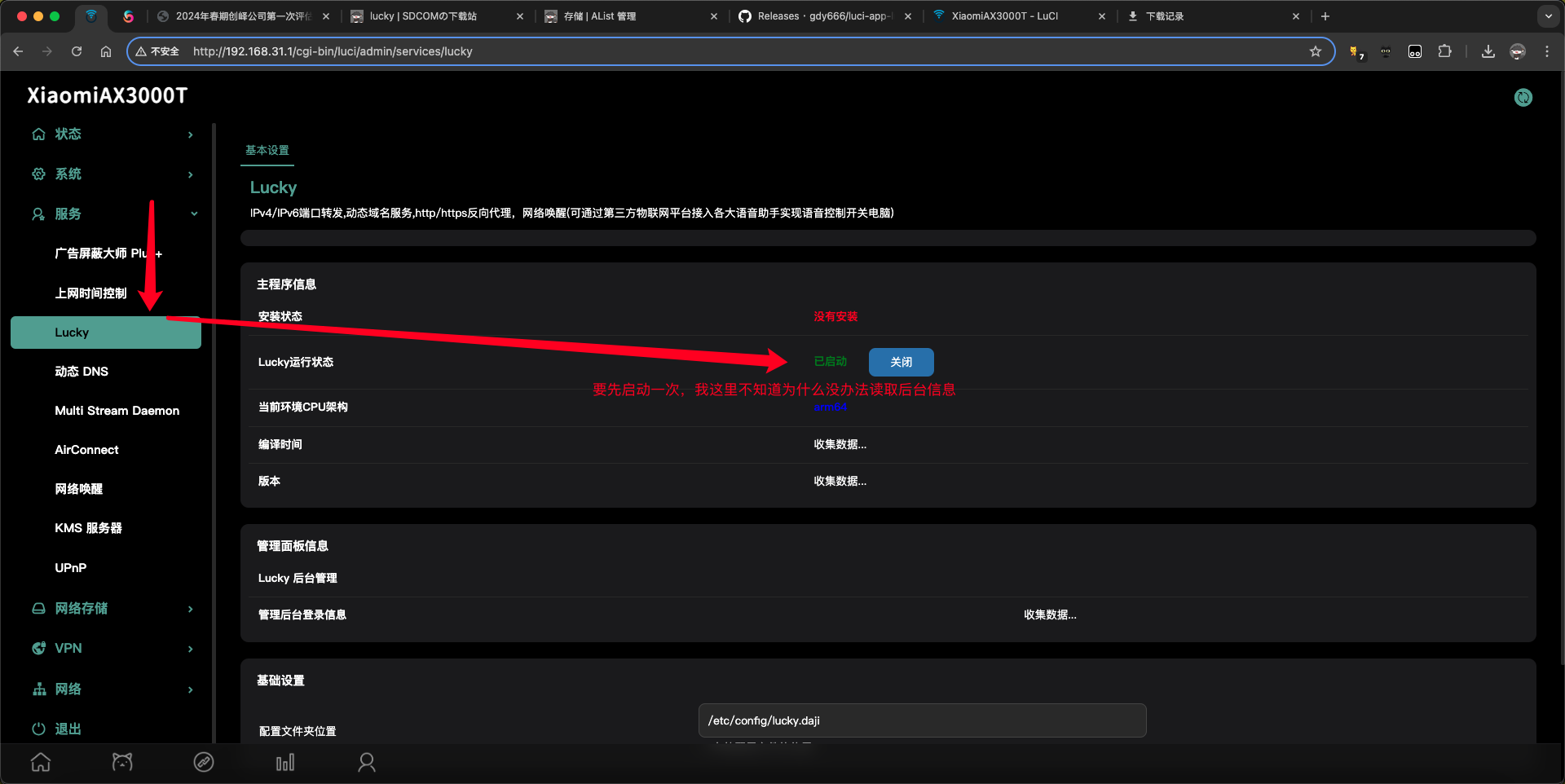This screenshot has width=1565, height=784.
Task: Open Multi Stream Daemon menu item
Action: coord(117,411)
